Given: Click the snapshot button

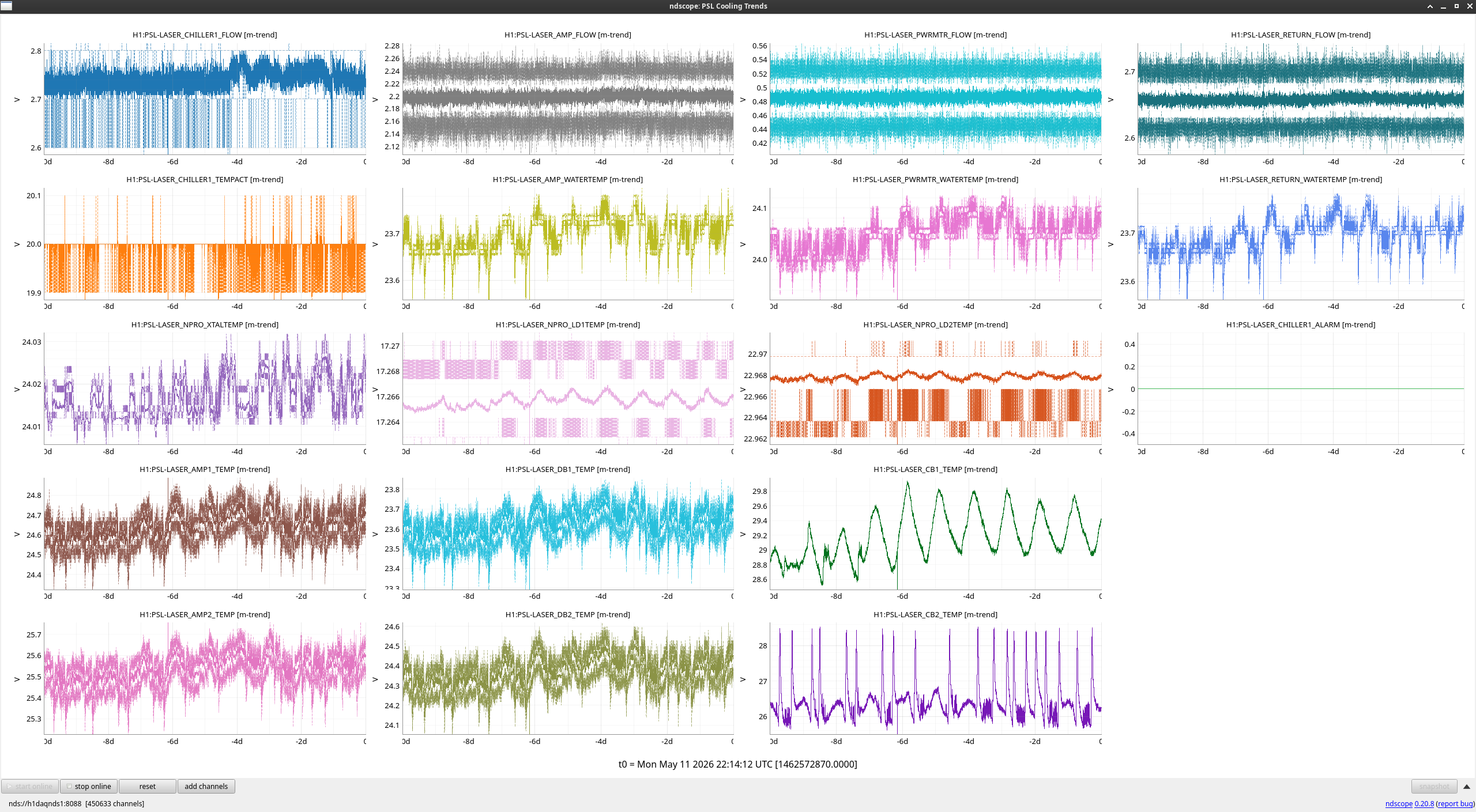Looking at the screenshot, I should click(1434, 786).
